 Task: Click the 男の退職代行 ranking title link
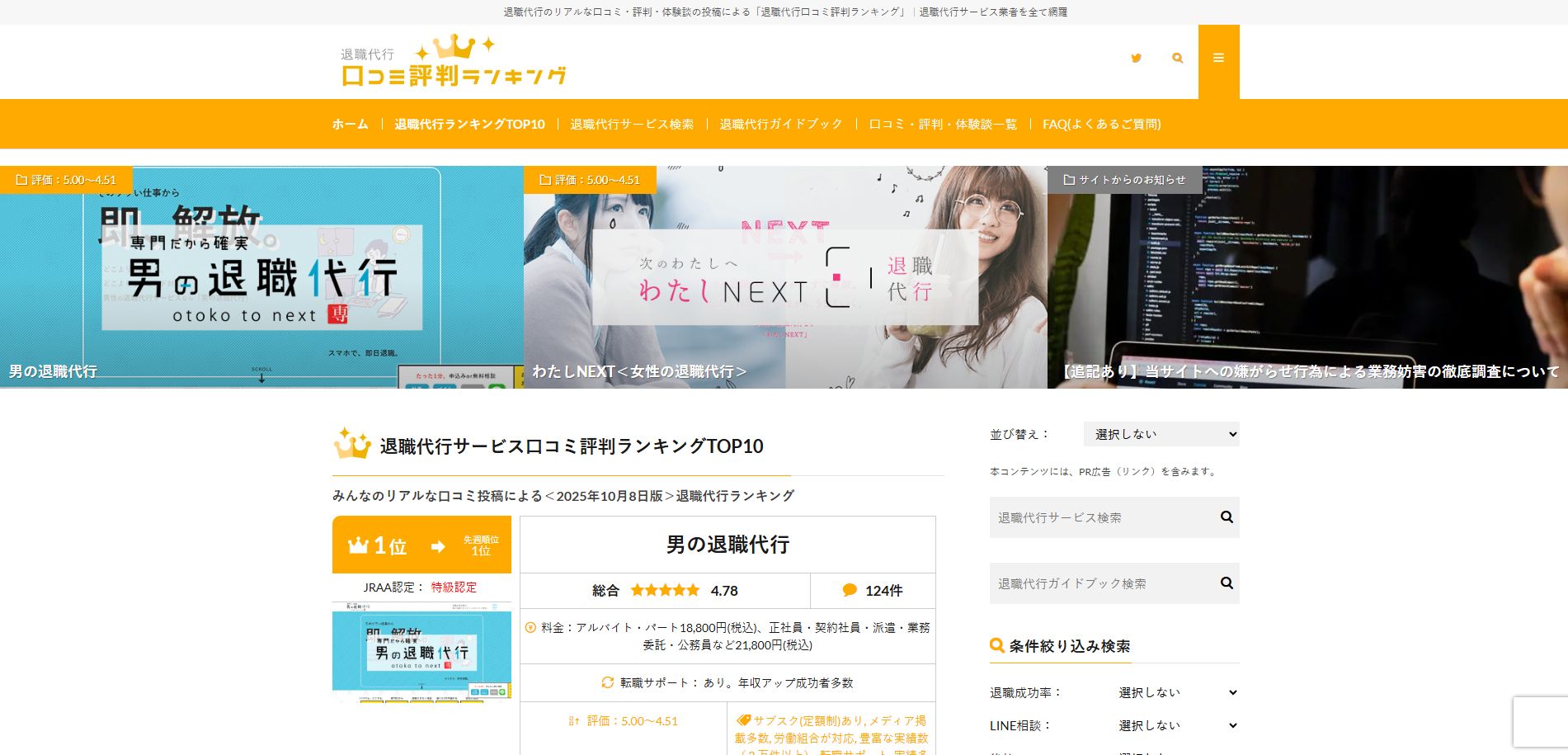click(x=727, y=545)
